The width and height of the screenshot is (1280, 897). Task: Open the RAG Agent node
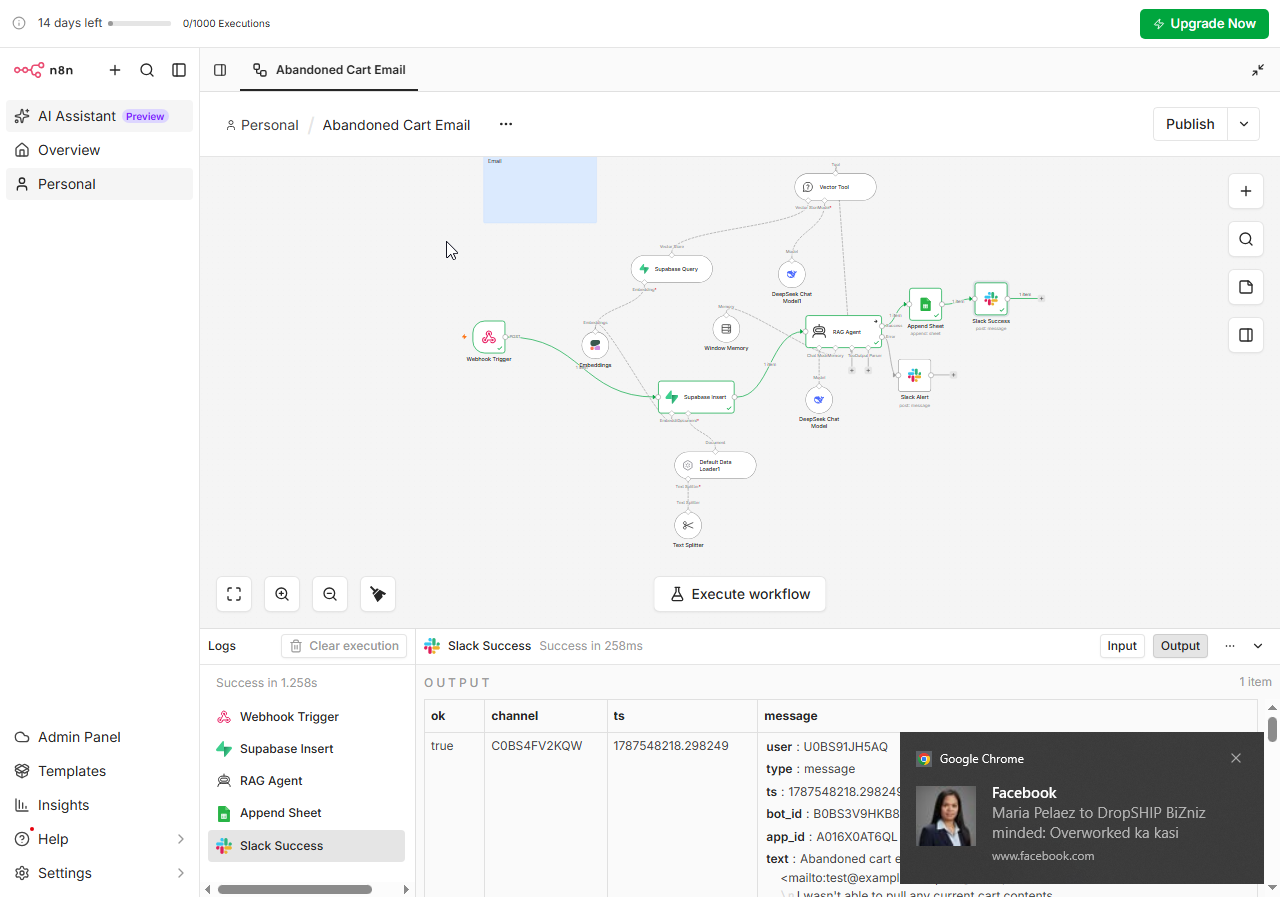point(843,331)
